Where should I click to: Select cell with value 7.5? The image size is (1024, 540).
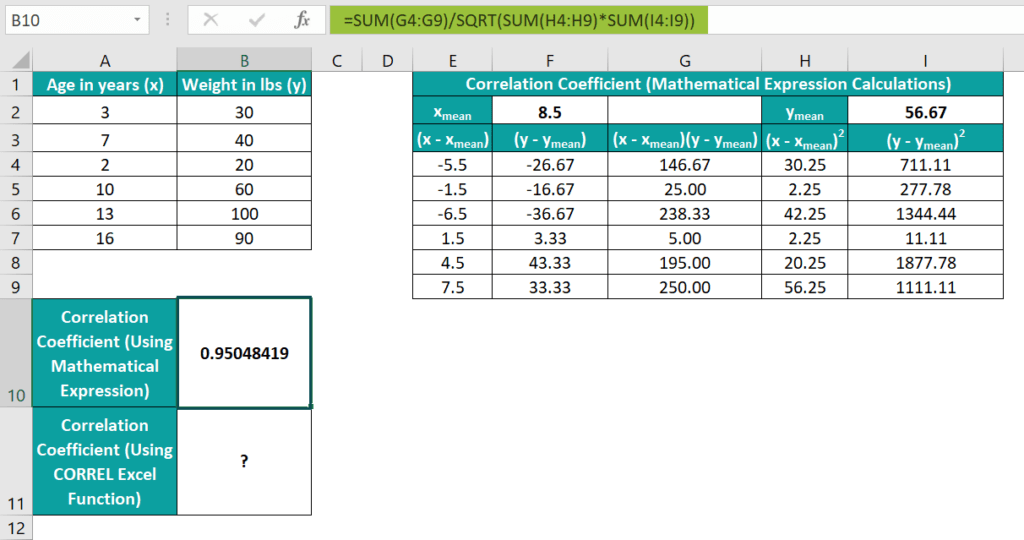coord(452,287)
